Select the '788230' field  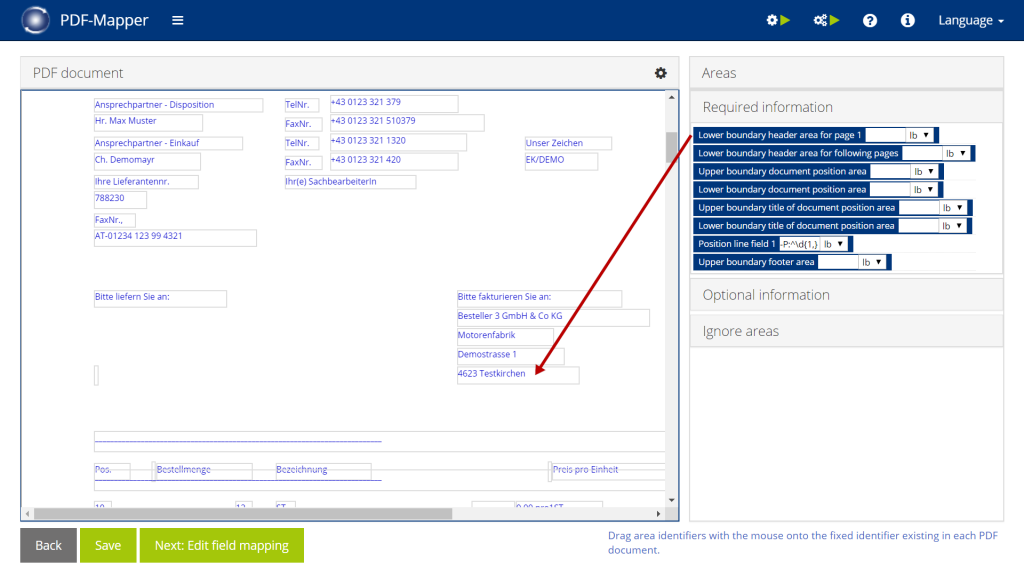(120, 199)
